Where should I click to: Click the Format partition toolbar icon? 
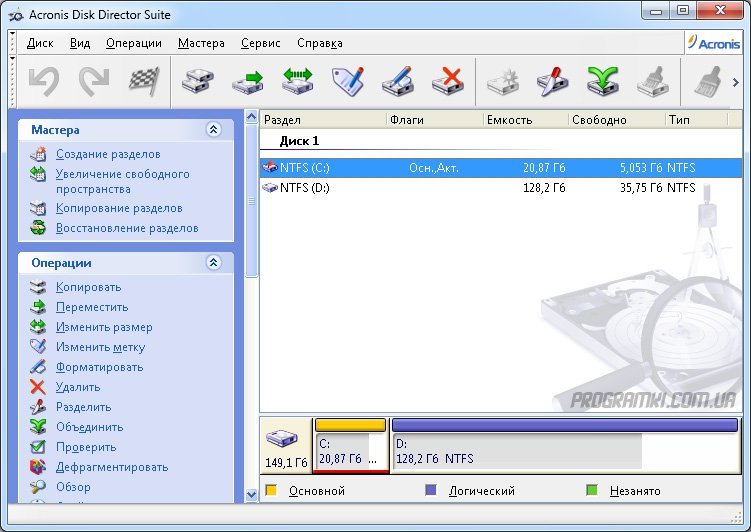point(398,80)
